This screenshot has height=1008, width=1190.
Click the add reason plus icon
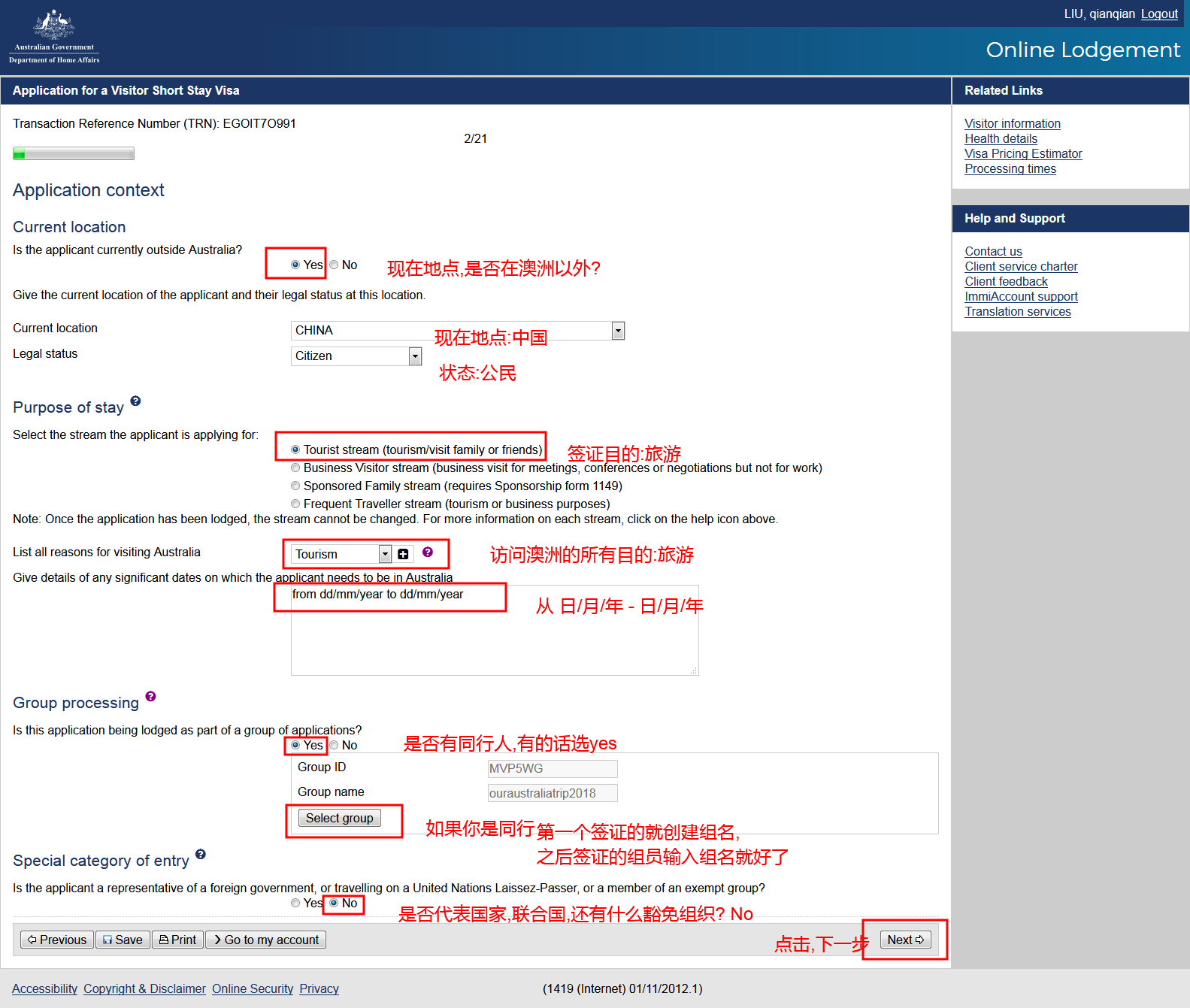(403, 554)
